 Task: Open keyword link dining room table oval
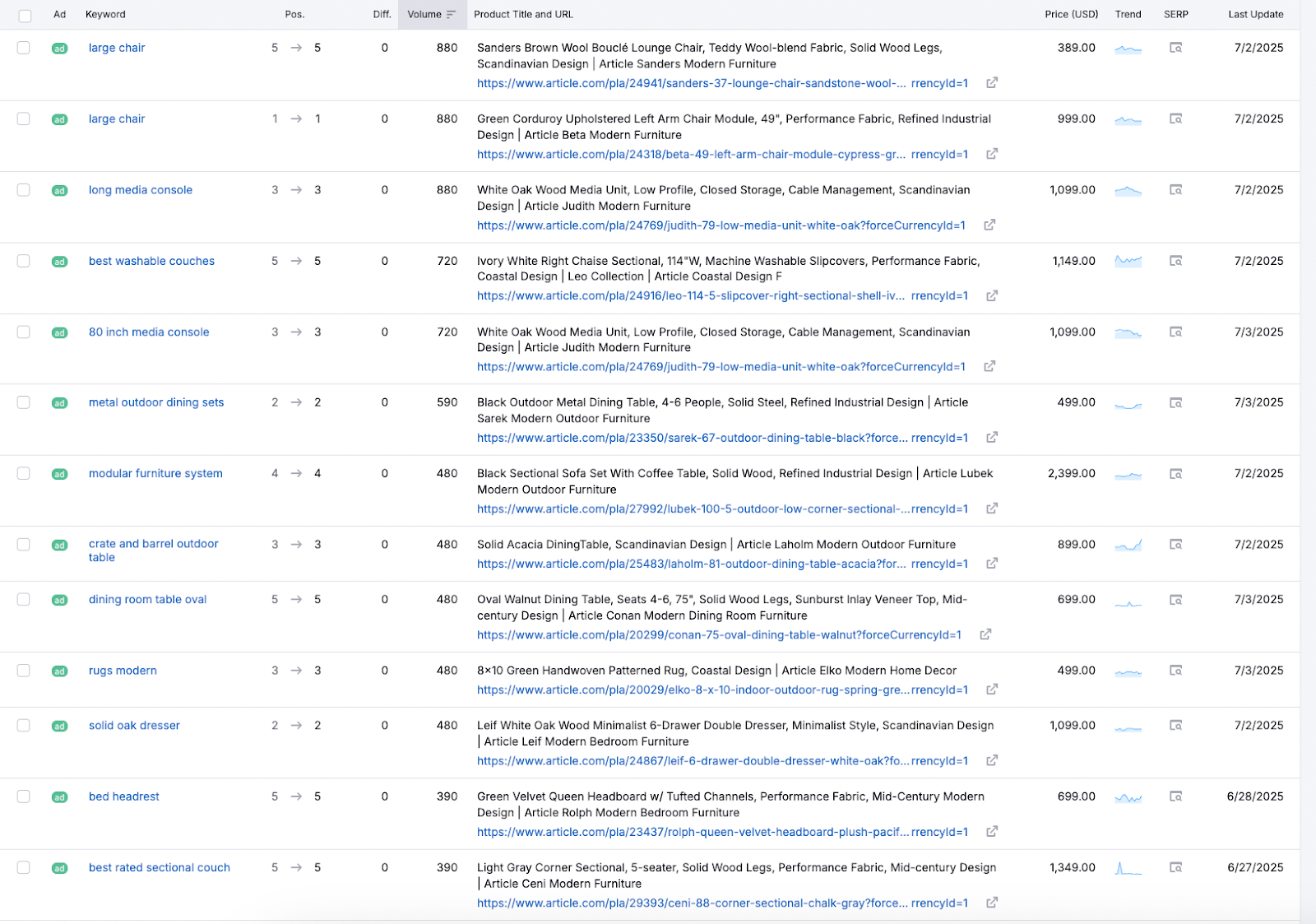click(147, 599)
